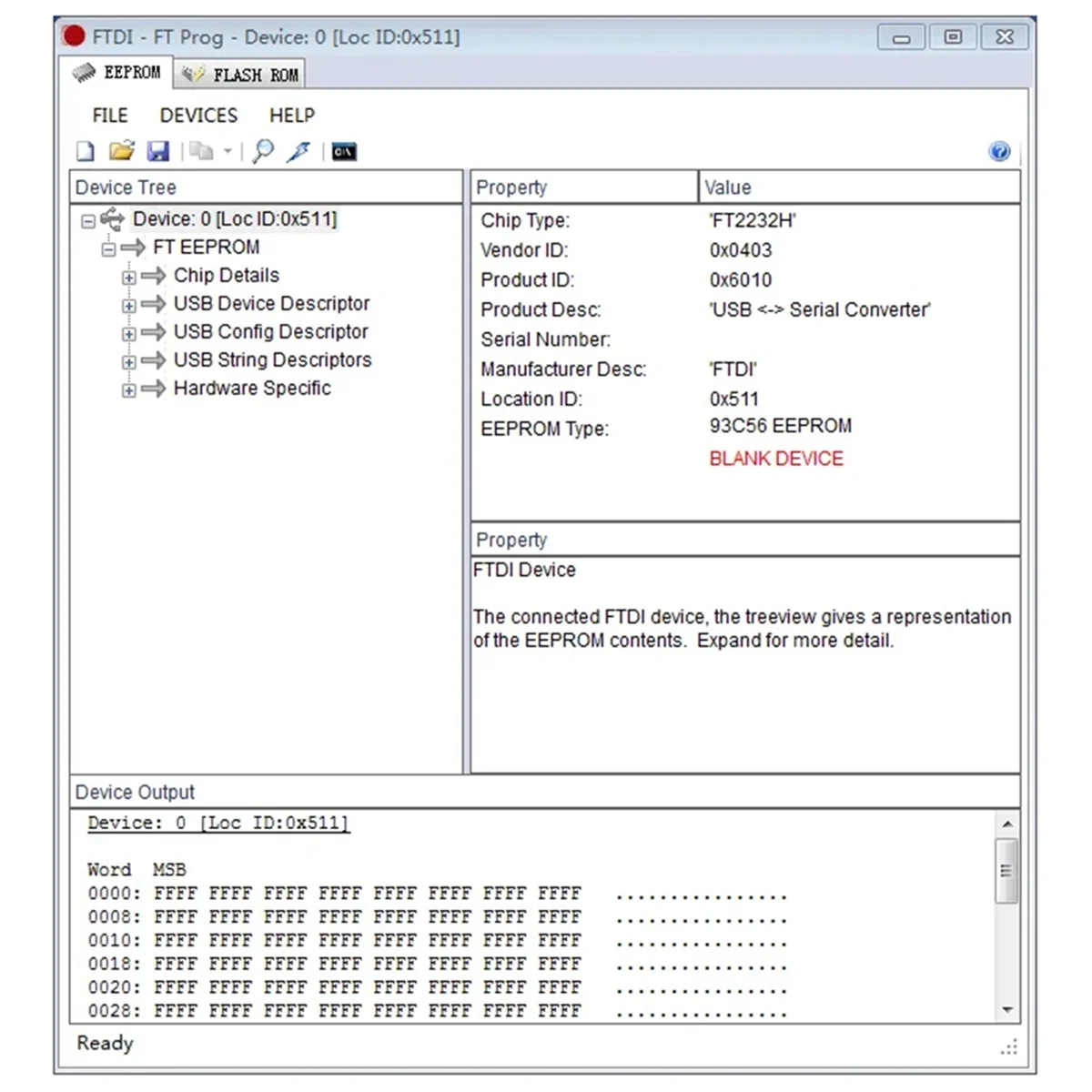This screenshot has height=1092, width=1092.
Task: Expand the Chip Details node
Action: click(x=129, y=278)
